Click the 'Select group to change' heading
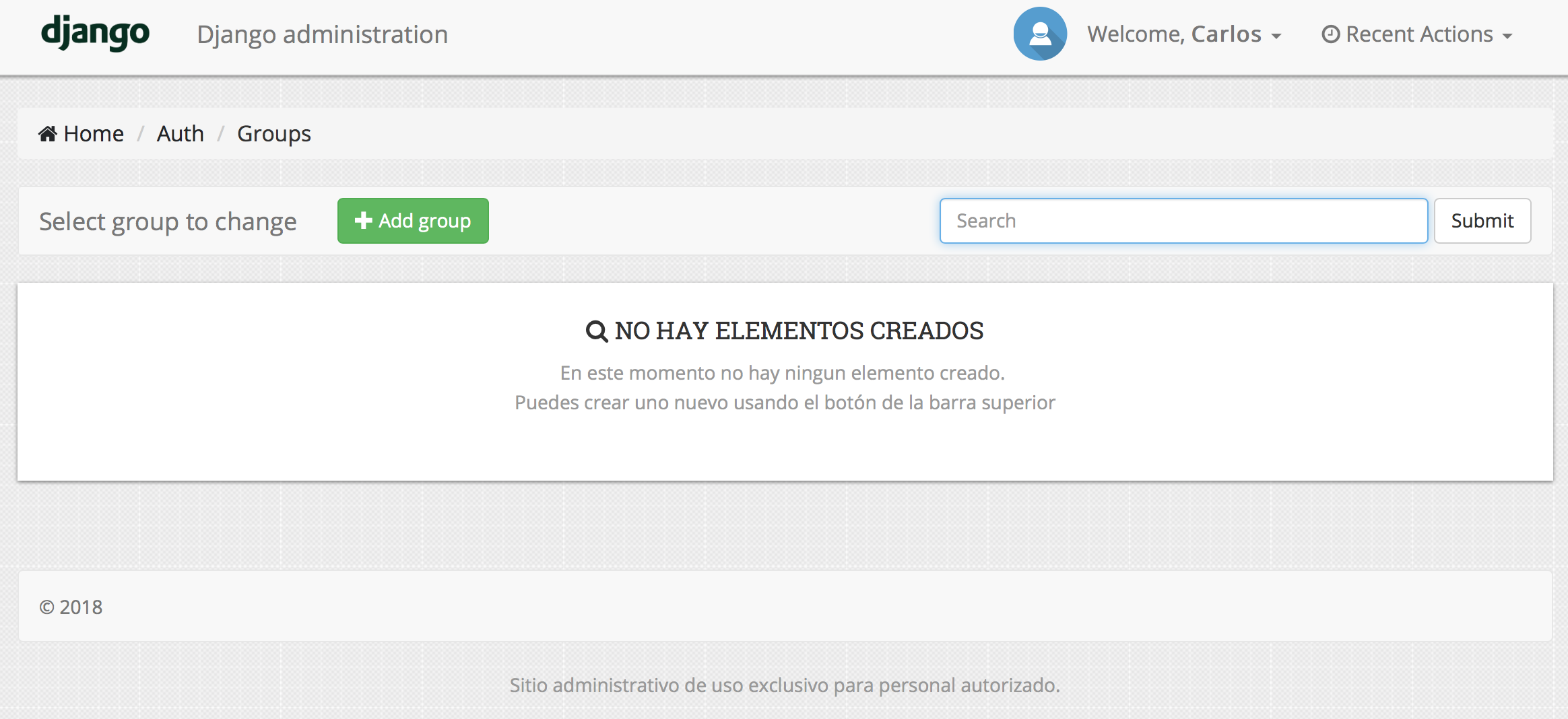This screenshot has width=1568, height=719. (x=168, y=221)
